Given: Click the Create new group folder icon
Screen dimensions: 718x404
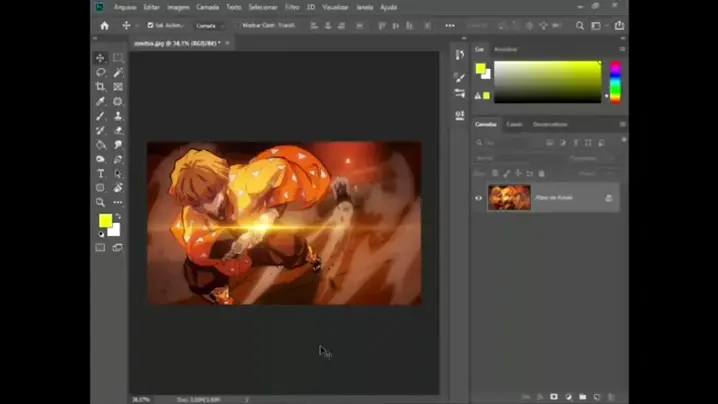Looking at the screenshot, I should click(582, 397).
